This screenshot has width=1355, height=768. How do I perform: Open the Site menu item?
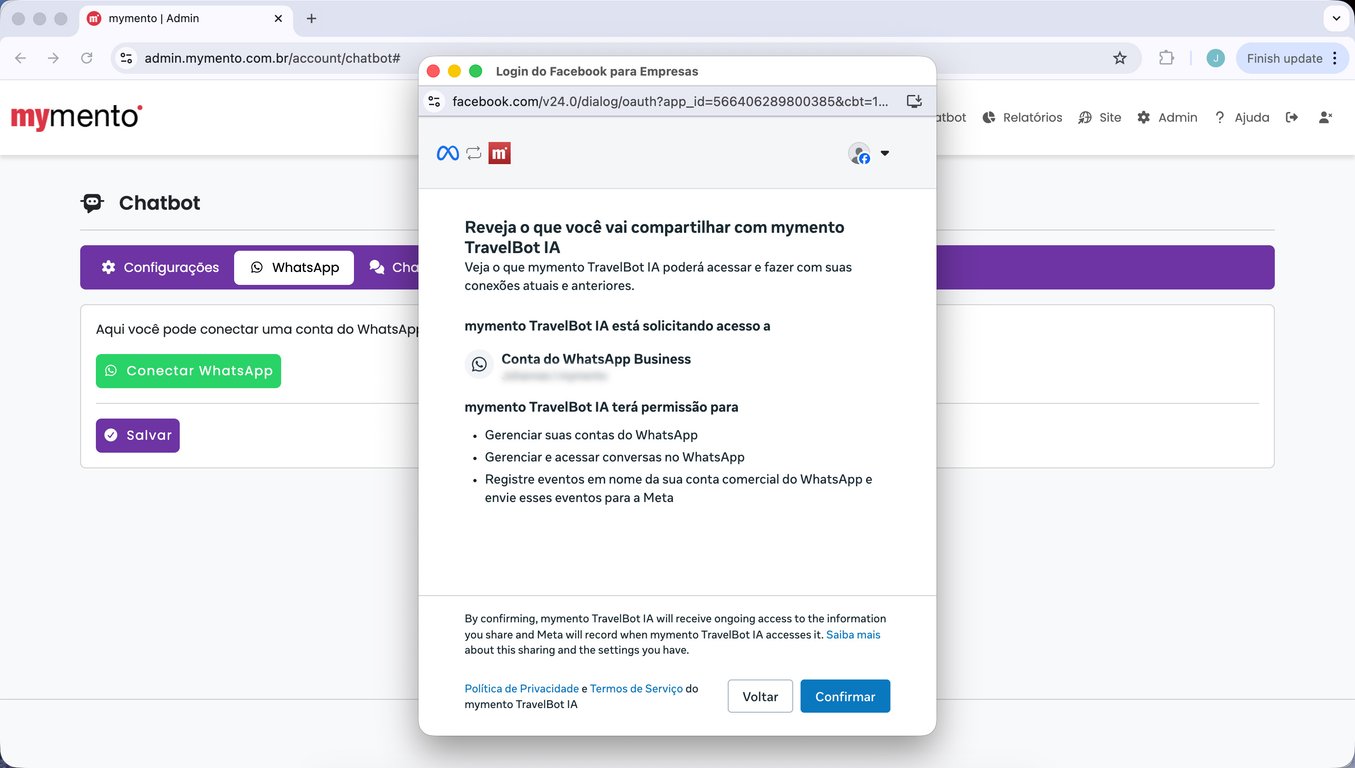[x=1100, y=117]
